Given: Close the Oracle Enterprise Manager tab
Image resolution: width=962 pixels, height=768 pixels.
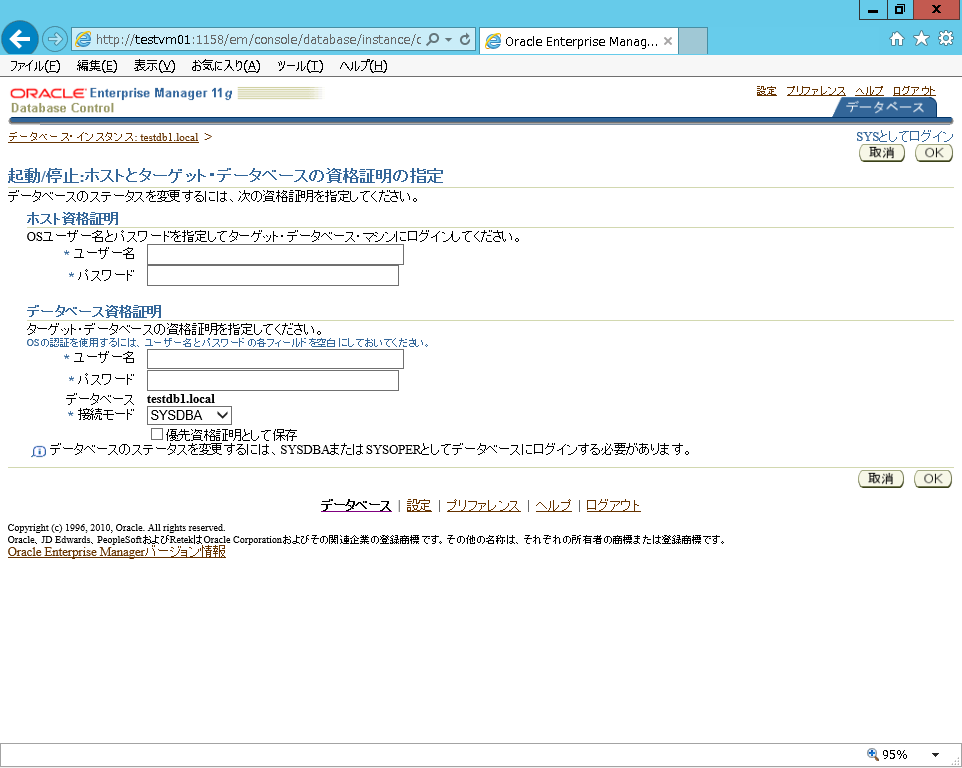Looking at the screenshot, I should coord(668,41).
